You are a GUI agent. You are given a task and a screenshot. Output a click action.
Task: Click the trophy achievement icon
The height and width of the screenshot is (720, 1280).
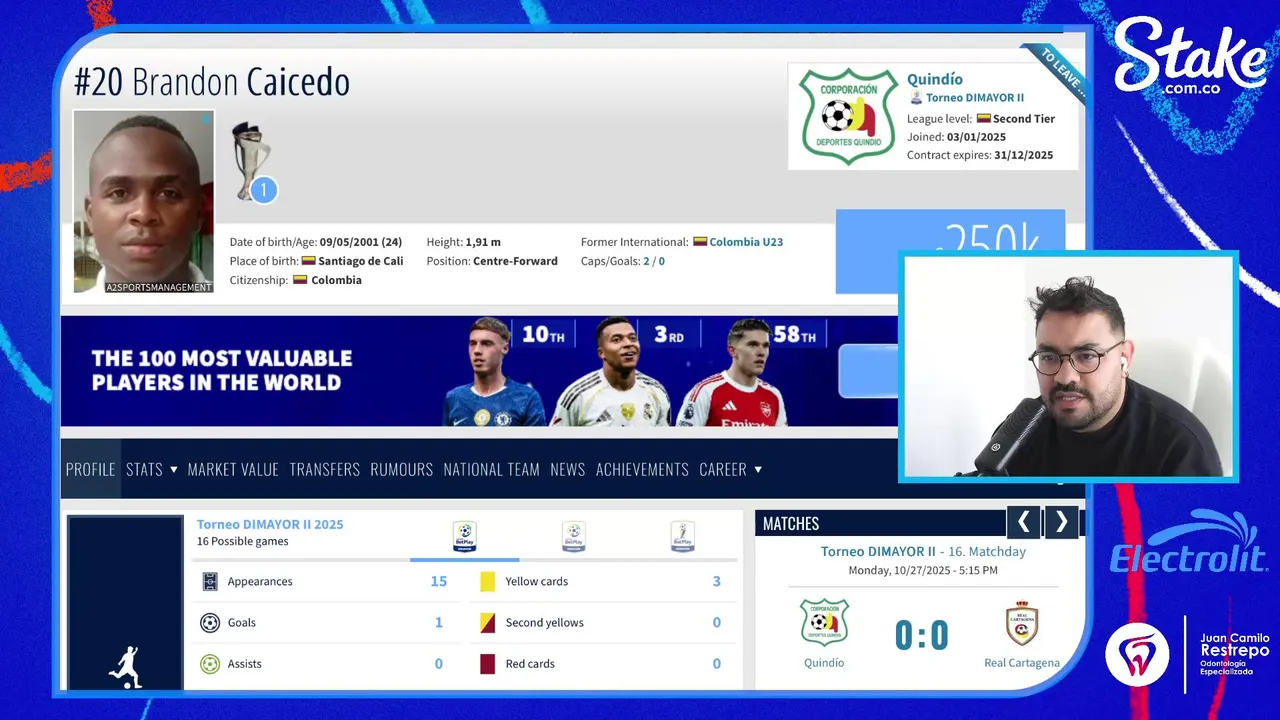[x=252, y=162]
